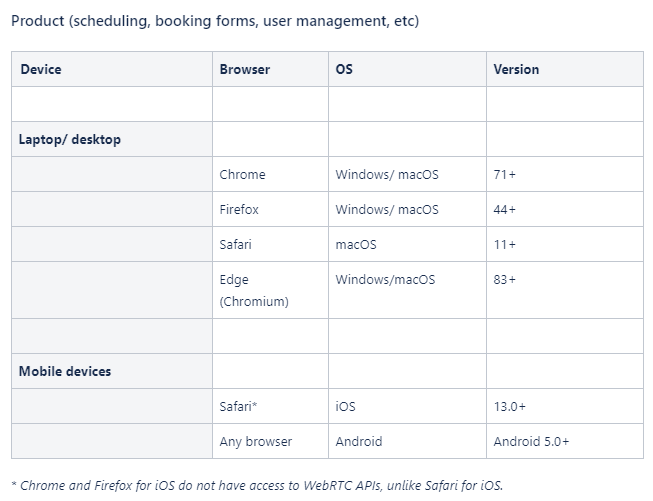Select the Mobile devices row label
Screen dimensions: 653x501
point(65,371)
